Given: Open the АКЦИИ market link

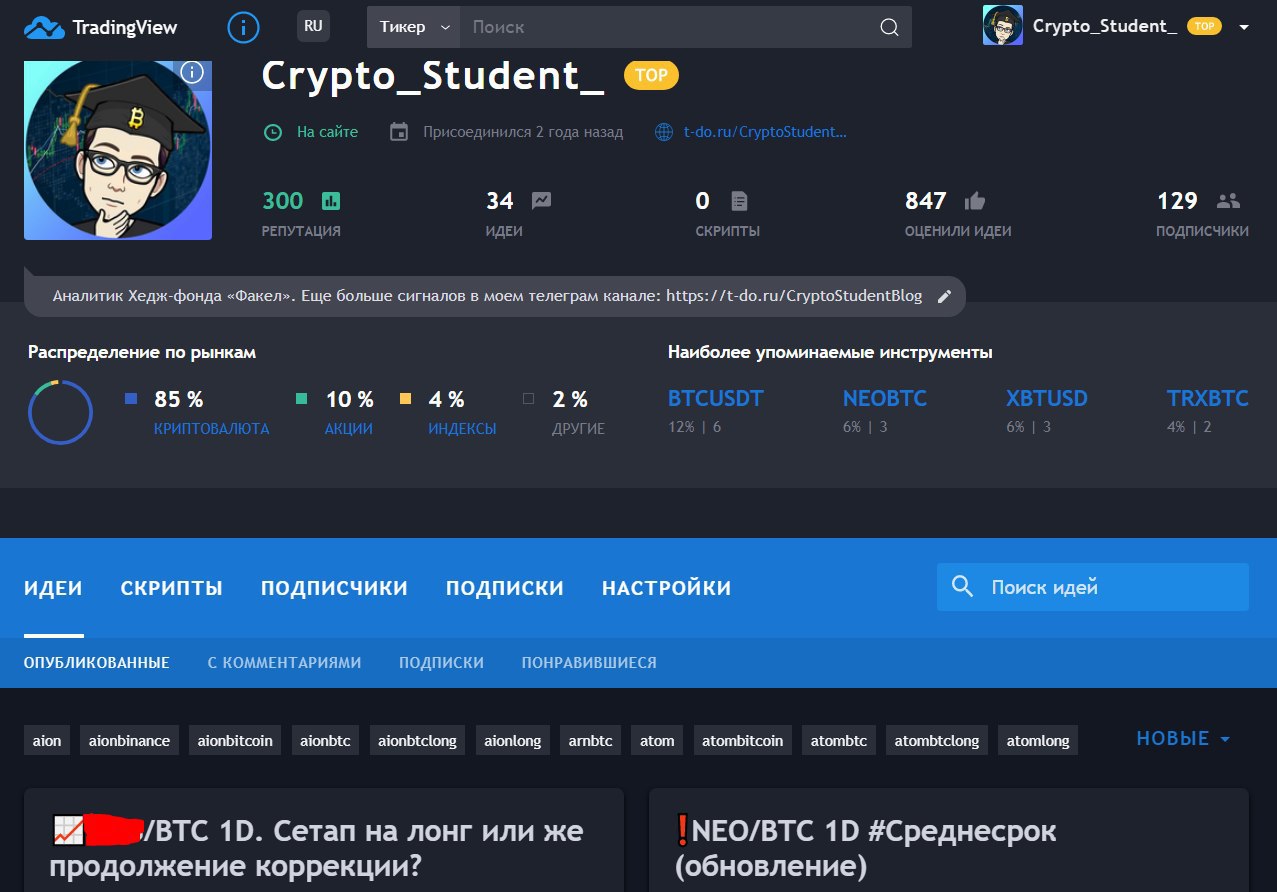Looking at the screenshot, I should (349, 429).
